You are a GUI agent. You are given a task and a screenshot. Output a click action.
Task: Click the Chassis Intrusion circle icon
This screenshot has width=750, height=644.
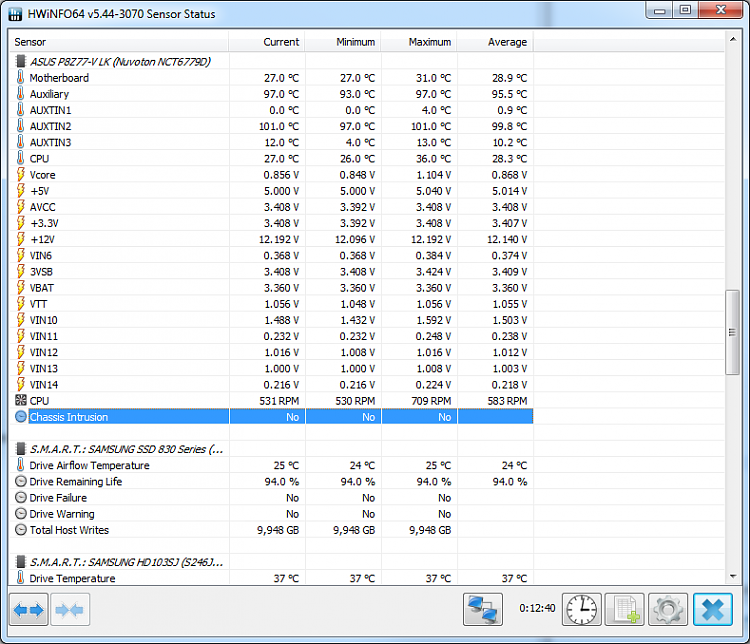(21, 417)
